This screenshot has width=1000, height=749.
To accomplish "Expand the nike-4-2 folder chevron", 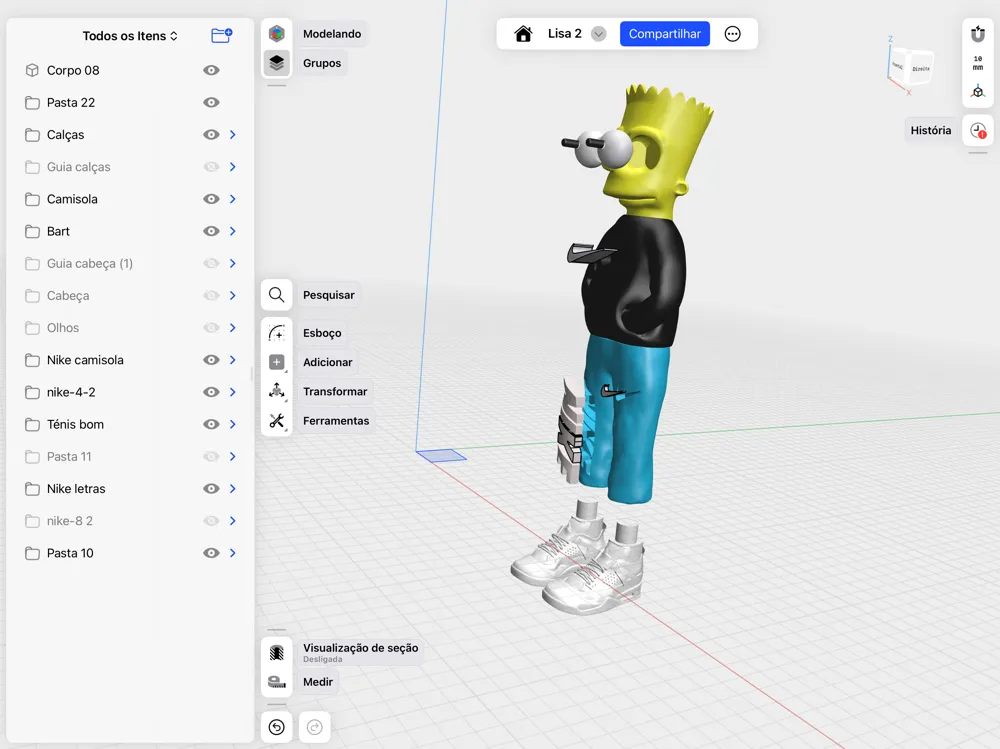I will (x=233, y=392).
